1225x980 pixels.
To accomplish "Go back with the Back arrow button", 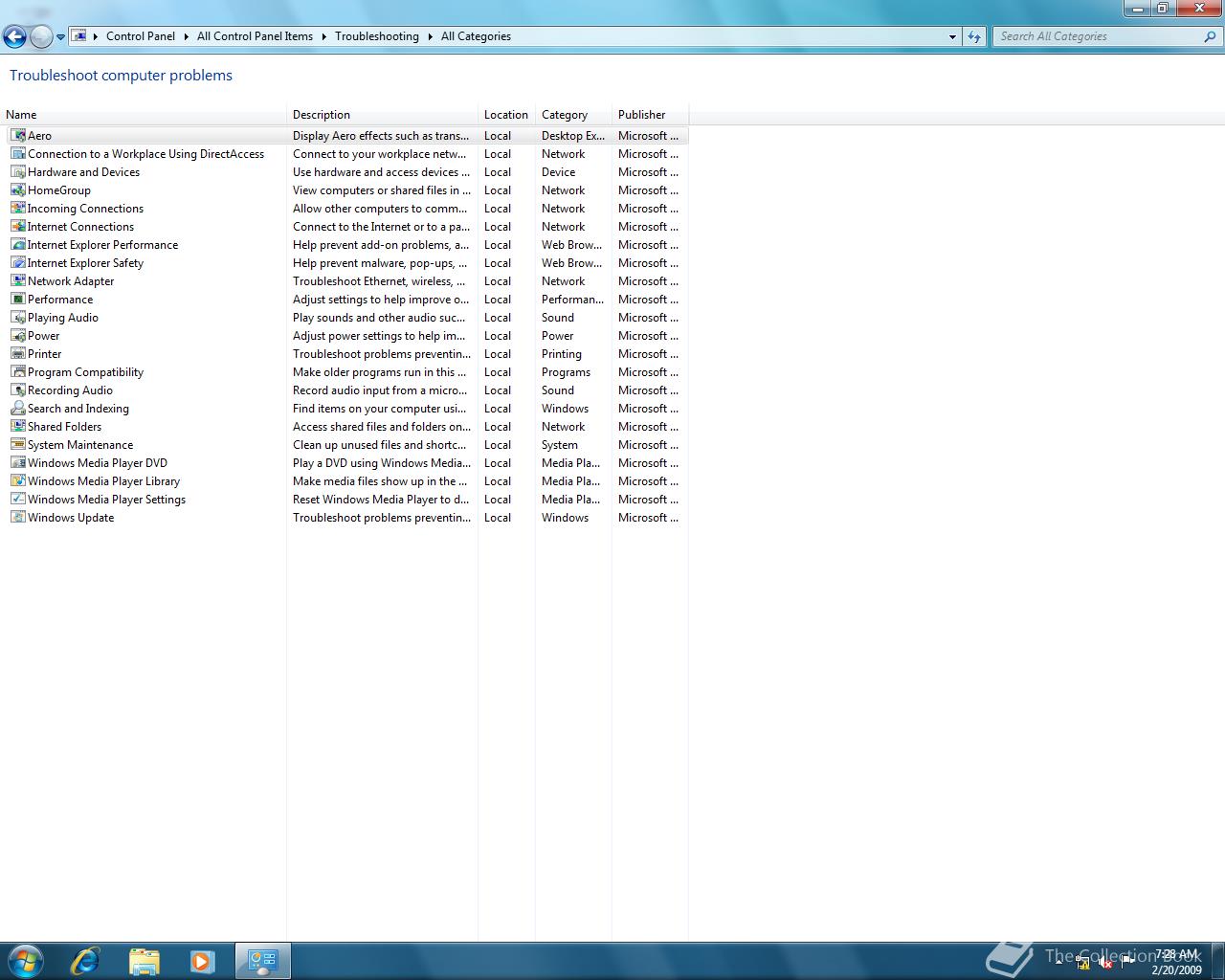I will 14,37.
